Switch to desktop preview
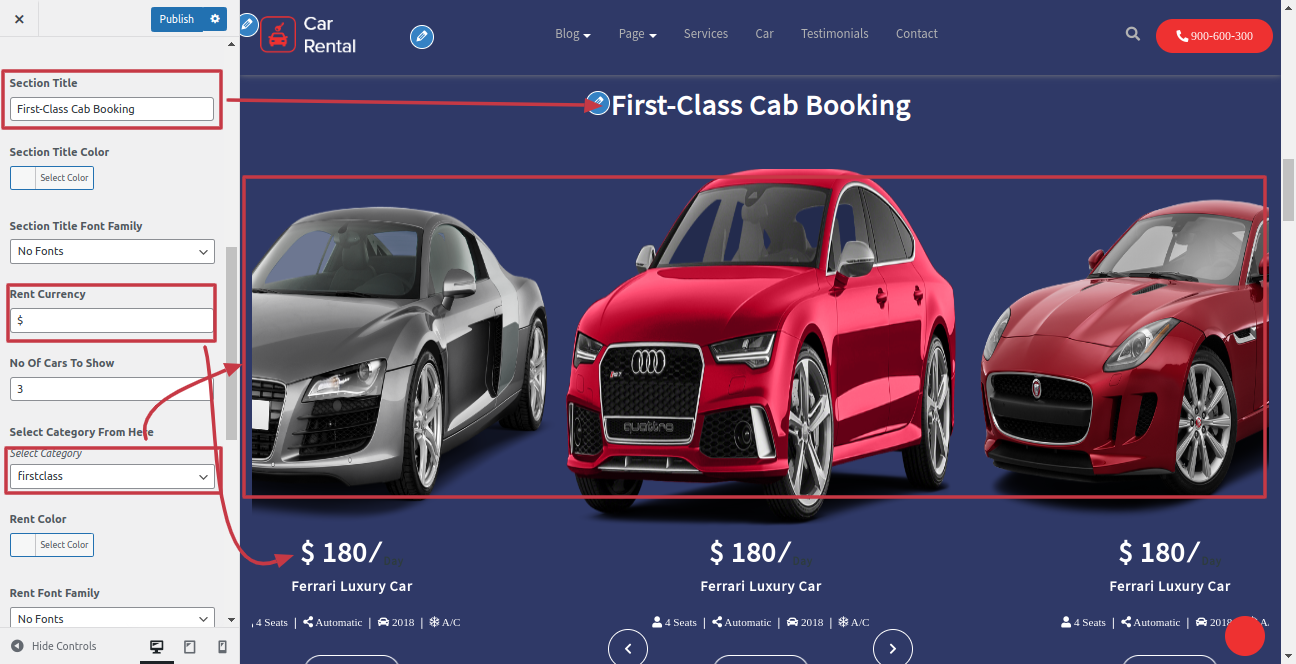The width and height of the screenshot is (1296, 664). click(157, 646)
